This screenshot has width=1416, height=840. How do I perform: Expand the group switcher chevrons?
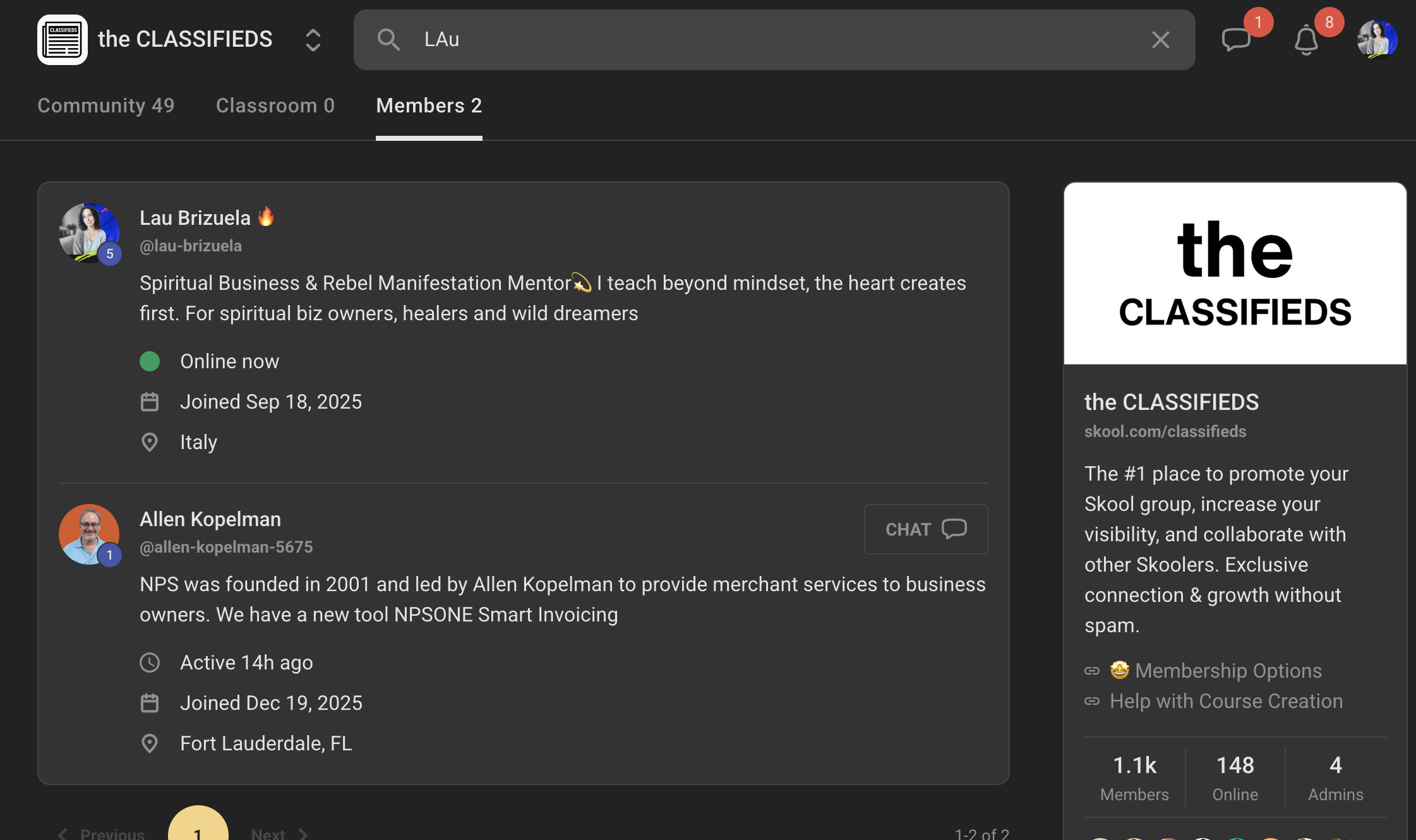click(313, 40)
